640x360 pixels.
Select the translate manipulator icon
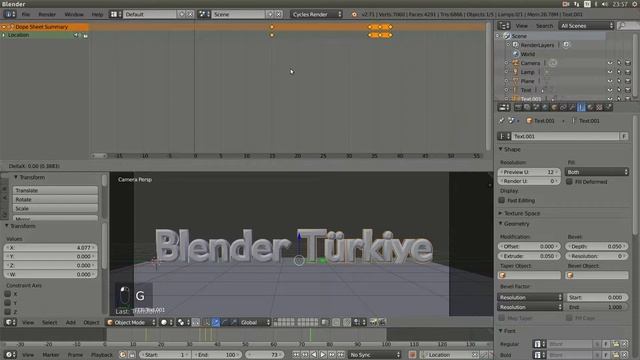(x=216, y=322)
